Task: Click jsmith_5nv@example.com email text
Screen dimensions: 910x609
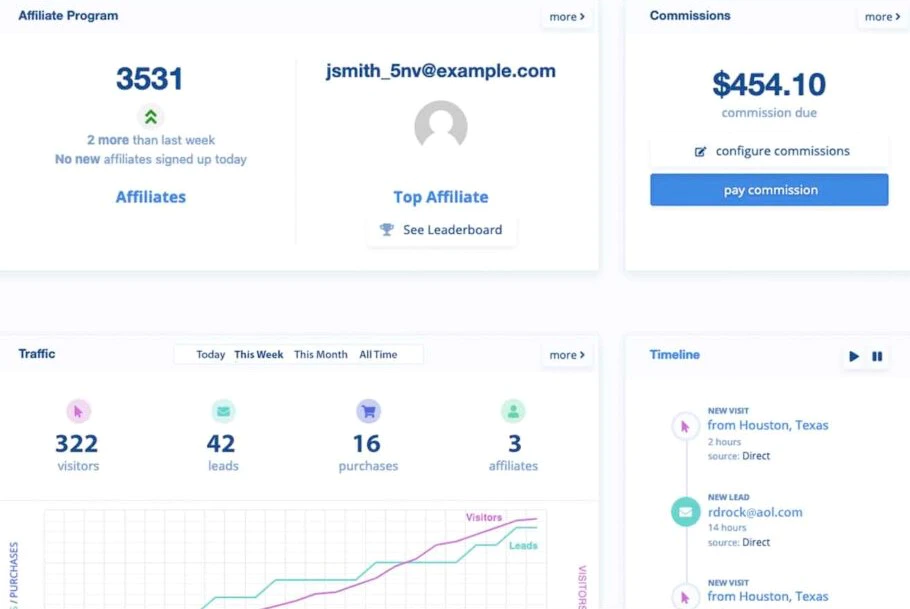Action: pos(440,71)
